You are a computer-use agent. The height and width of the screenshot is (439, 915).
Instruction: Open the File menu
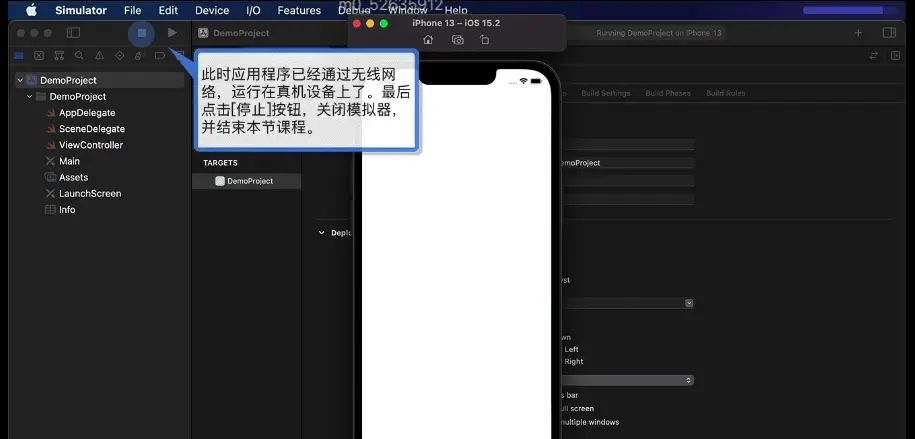pos(132,11)
